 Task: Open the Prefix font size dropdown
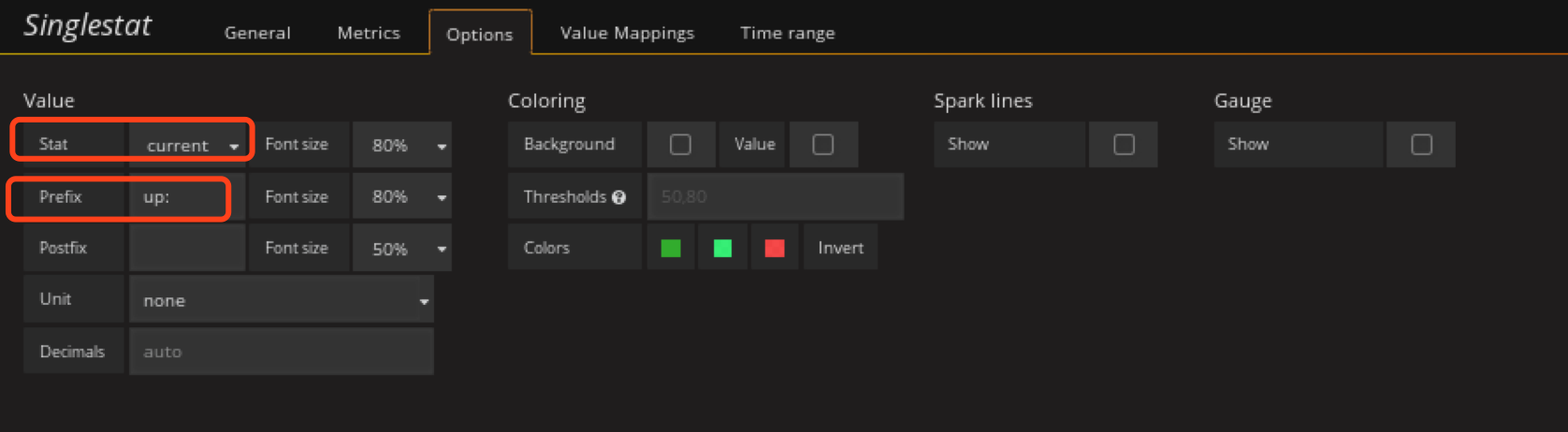click(402, 197)
